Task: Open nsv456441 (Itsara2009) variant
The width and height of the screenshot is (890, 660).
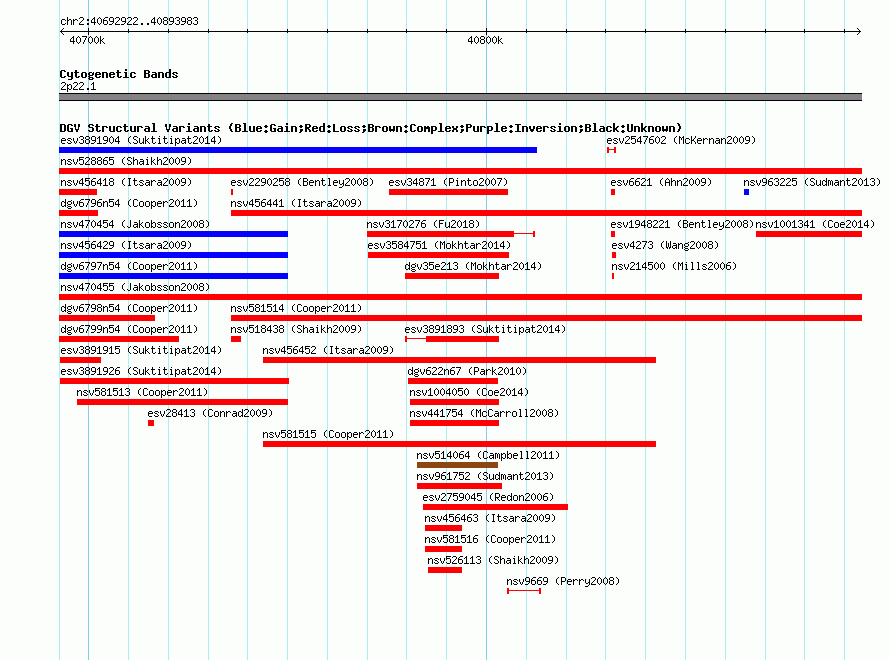Action: (x=296, y=203)
